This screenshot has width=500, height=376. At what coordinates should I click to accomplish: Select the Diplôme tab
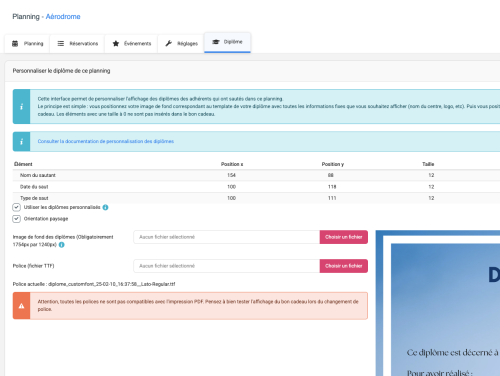227,42
